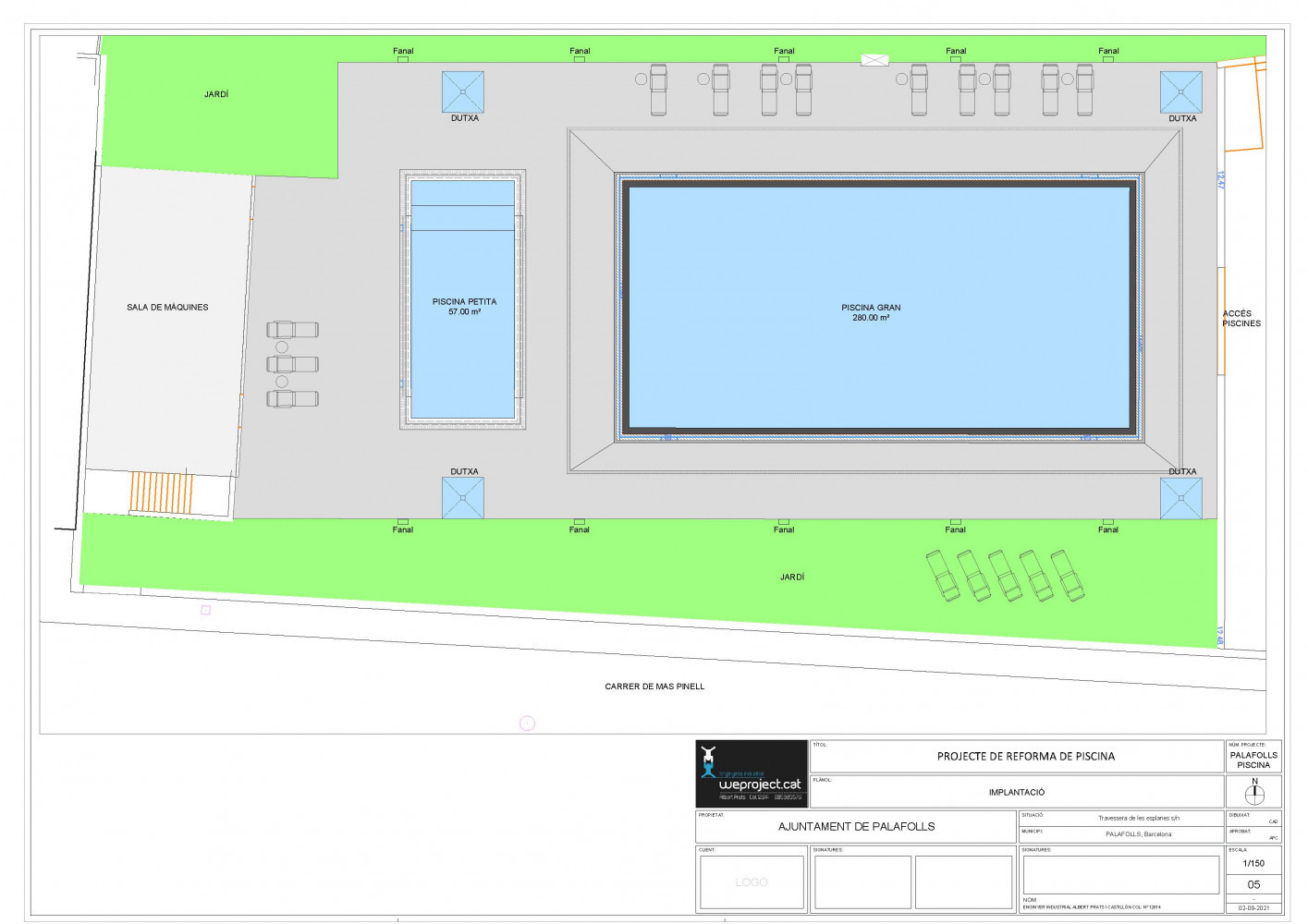Screen dimensions: 1308x924
Task: Click the DUTXA shower square beside the orange outline
Action: [x=1181, y=92]
